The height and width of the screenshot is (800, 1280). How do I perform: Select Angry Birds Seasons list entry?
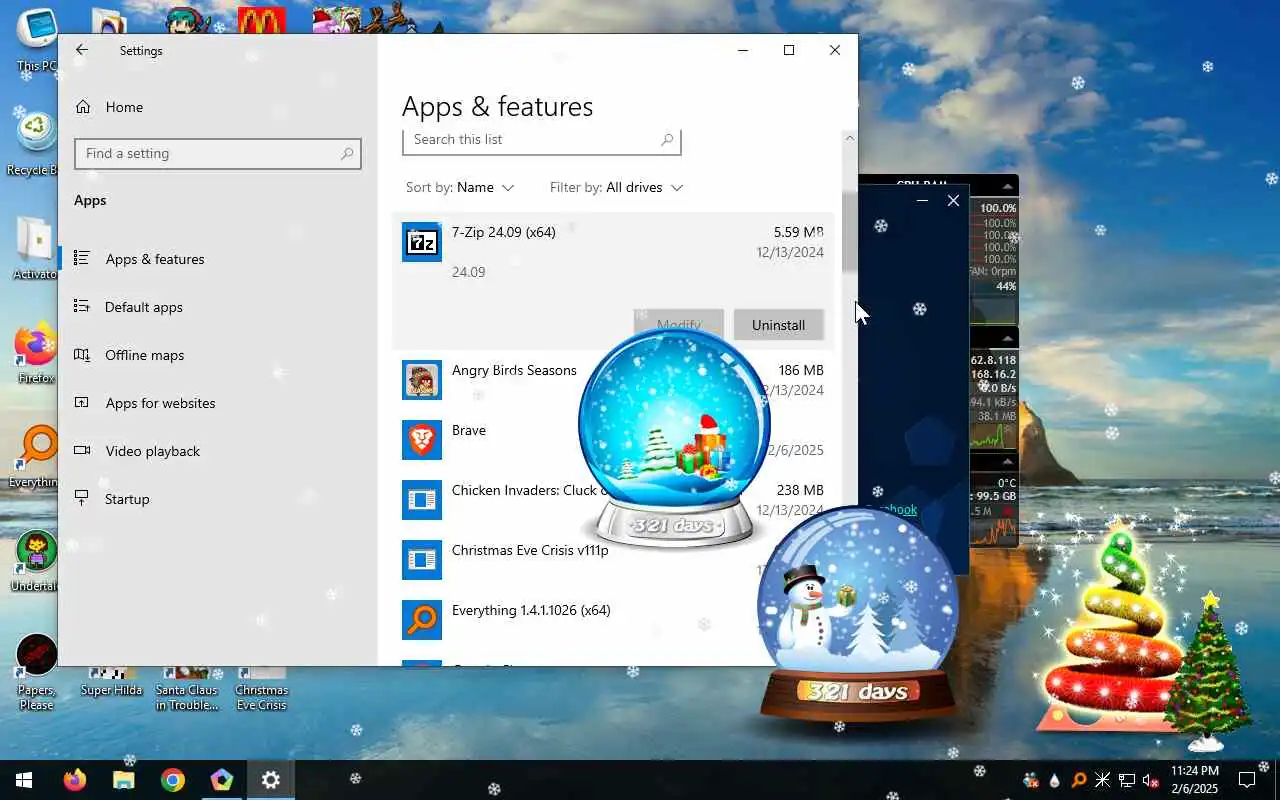[514, 370]
